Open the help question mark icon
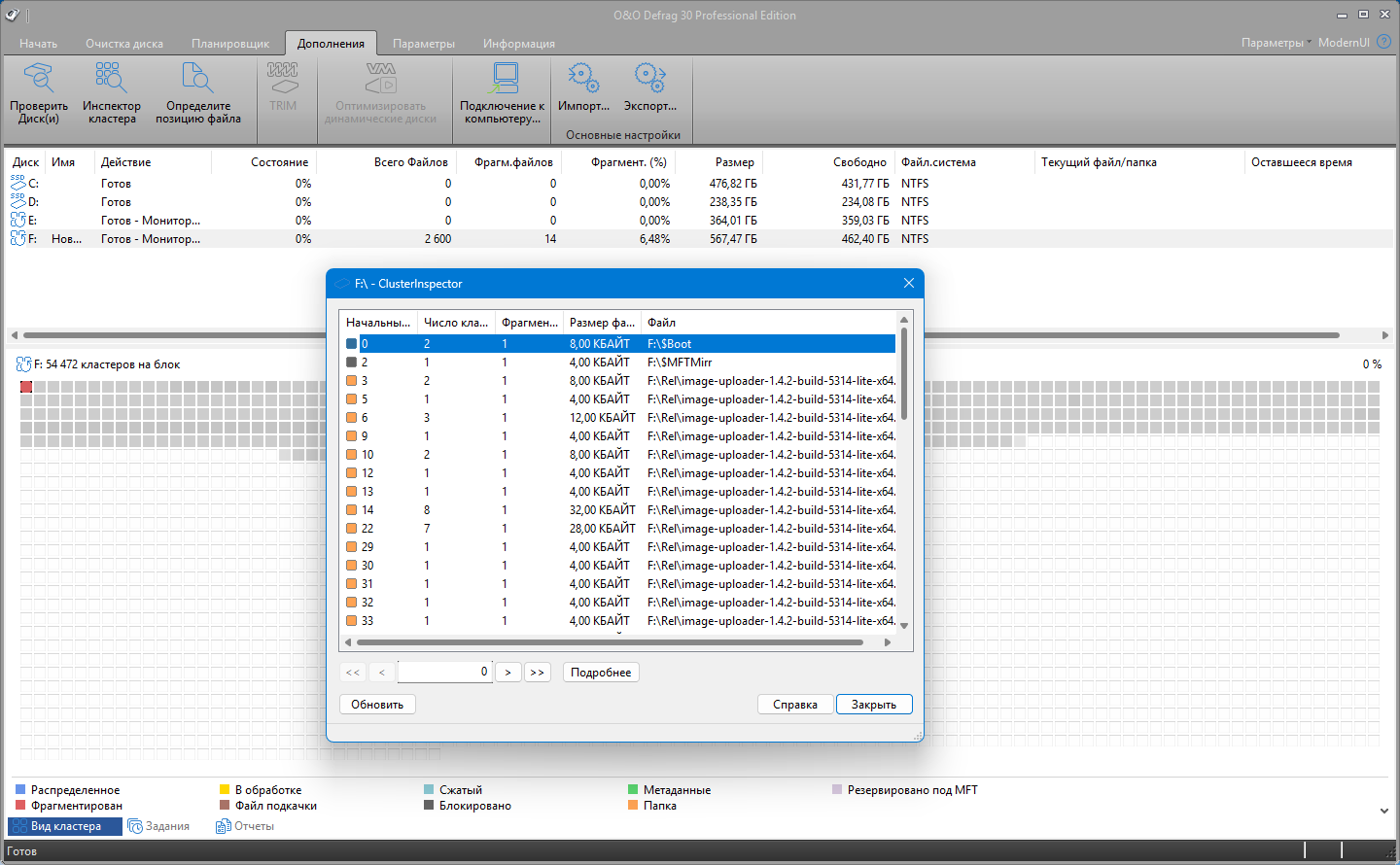1400x865 pixels. pyautogui.click(x=1383, y=42)
